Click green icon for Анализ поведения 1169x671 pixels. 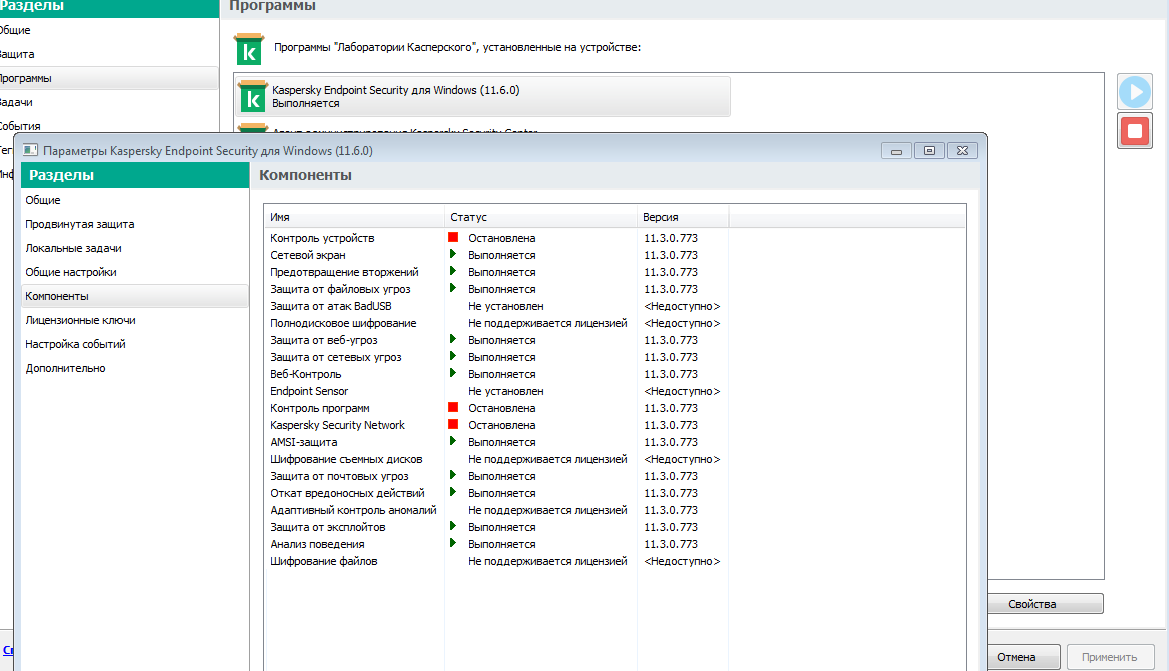pos(453,544)
